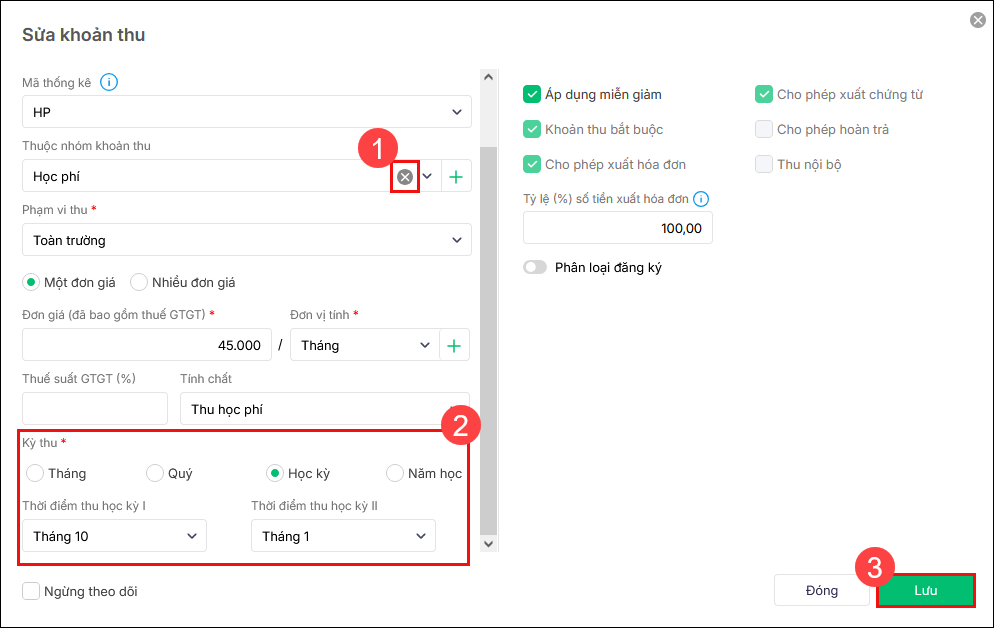Open the Thời điểm thu học kỳ I dropdown
This screenshot has height=628, width=994.
tap(114, 536)
